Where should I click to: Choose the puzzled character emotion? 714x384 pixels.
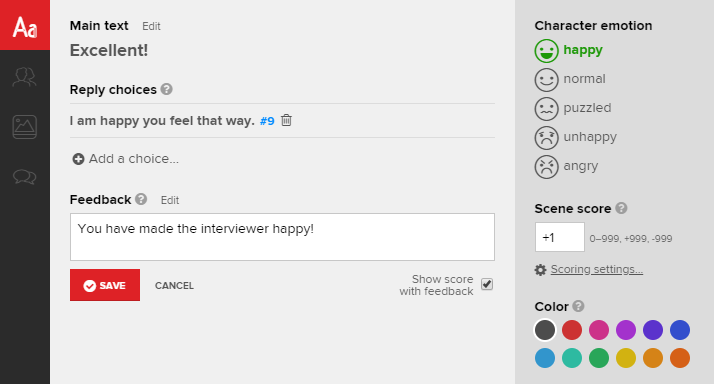(x=573, y=109)
